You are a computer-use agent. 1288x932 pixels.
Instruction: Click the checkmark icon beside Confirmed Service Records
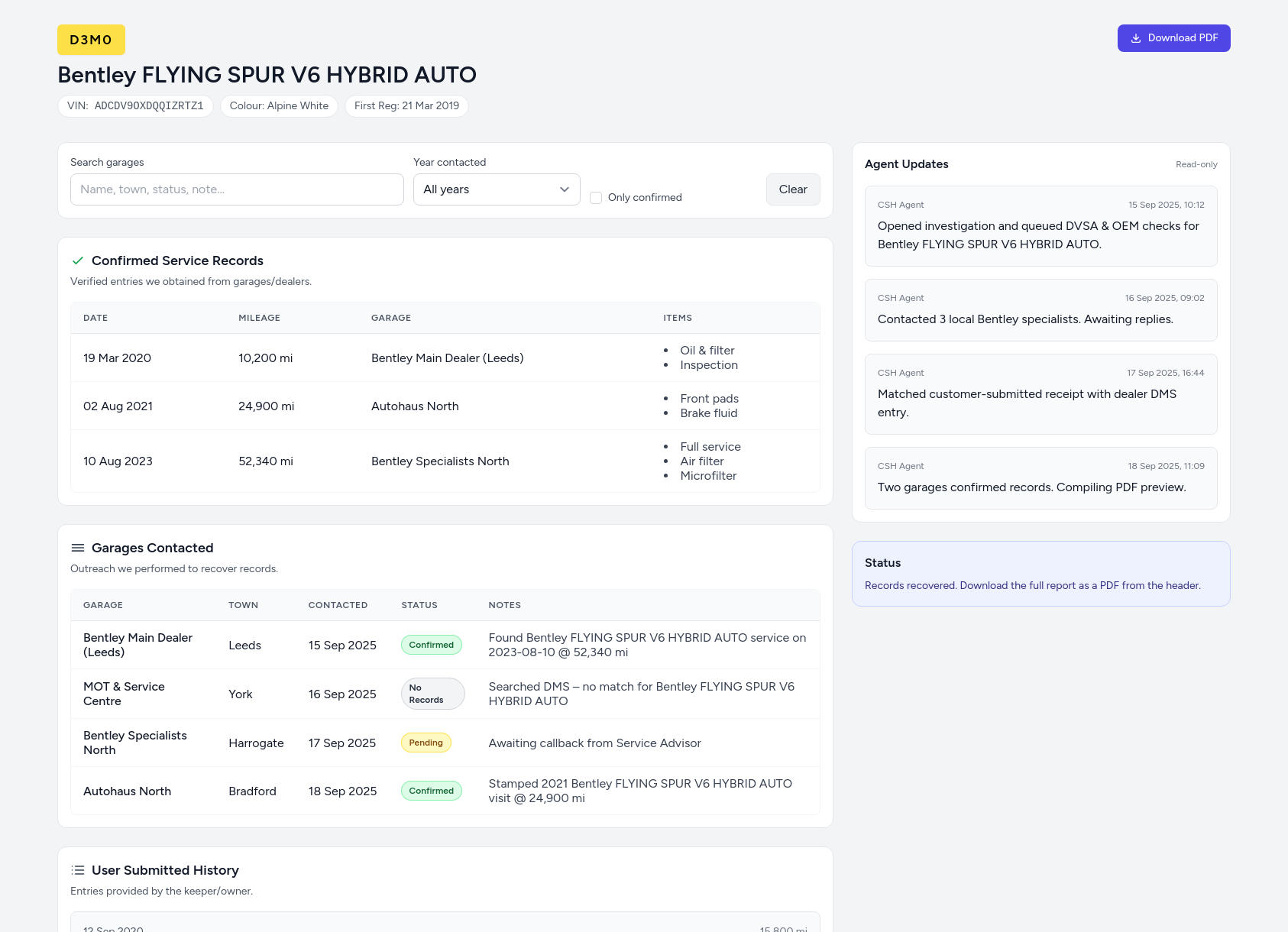click(77, 261)
